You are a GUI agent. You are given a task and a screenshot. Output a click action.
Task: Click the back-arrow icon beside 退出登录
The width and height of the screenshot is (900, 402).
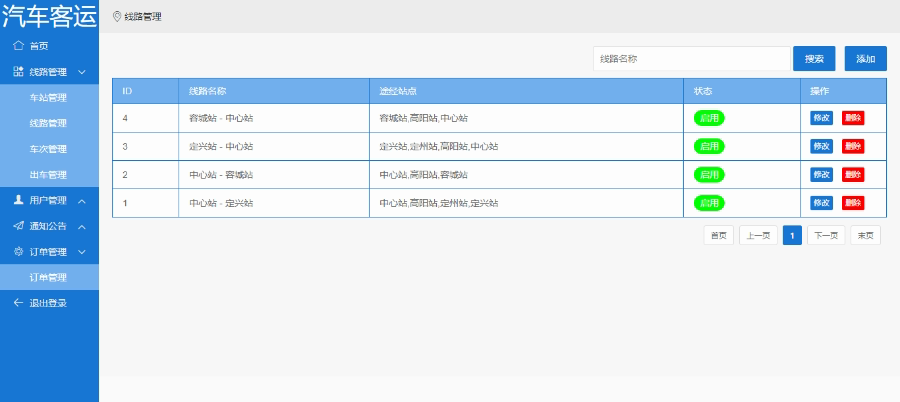coord(18,303)
